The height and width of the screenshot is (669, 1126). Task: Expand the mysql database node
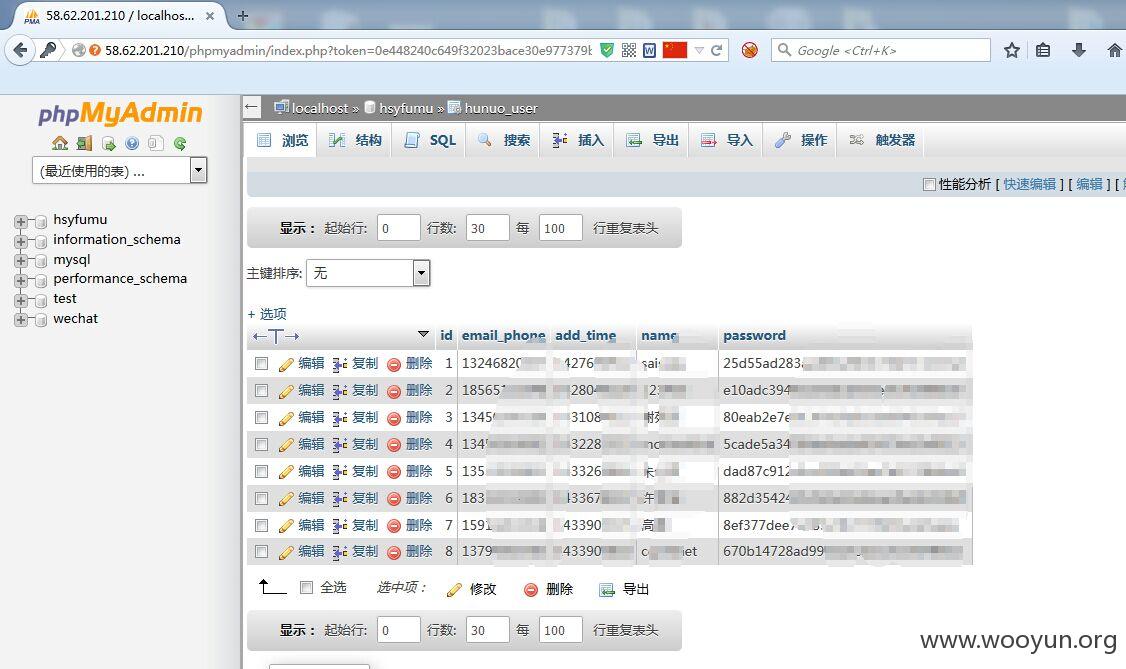tap(20, 261)
